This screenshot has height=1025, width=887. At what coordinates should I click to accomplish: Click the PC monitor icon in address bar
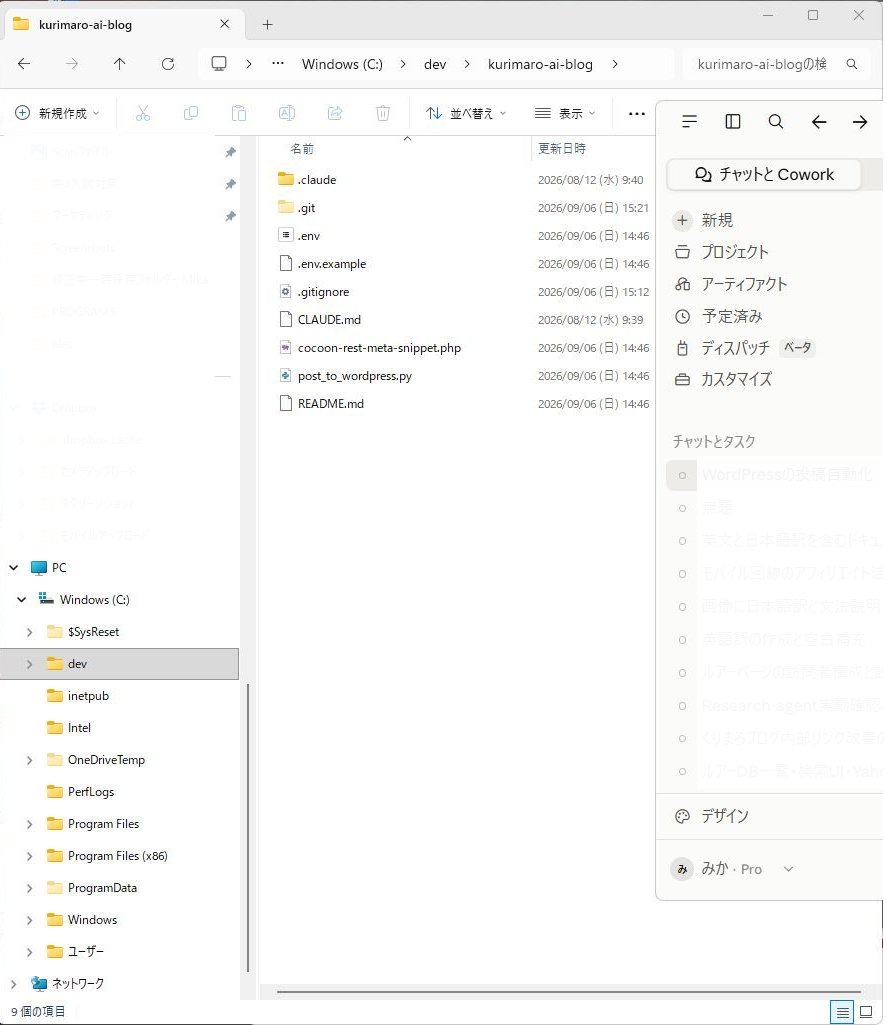click(x=219, y=63)
